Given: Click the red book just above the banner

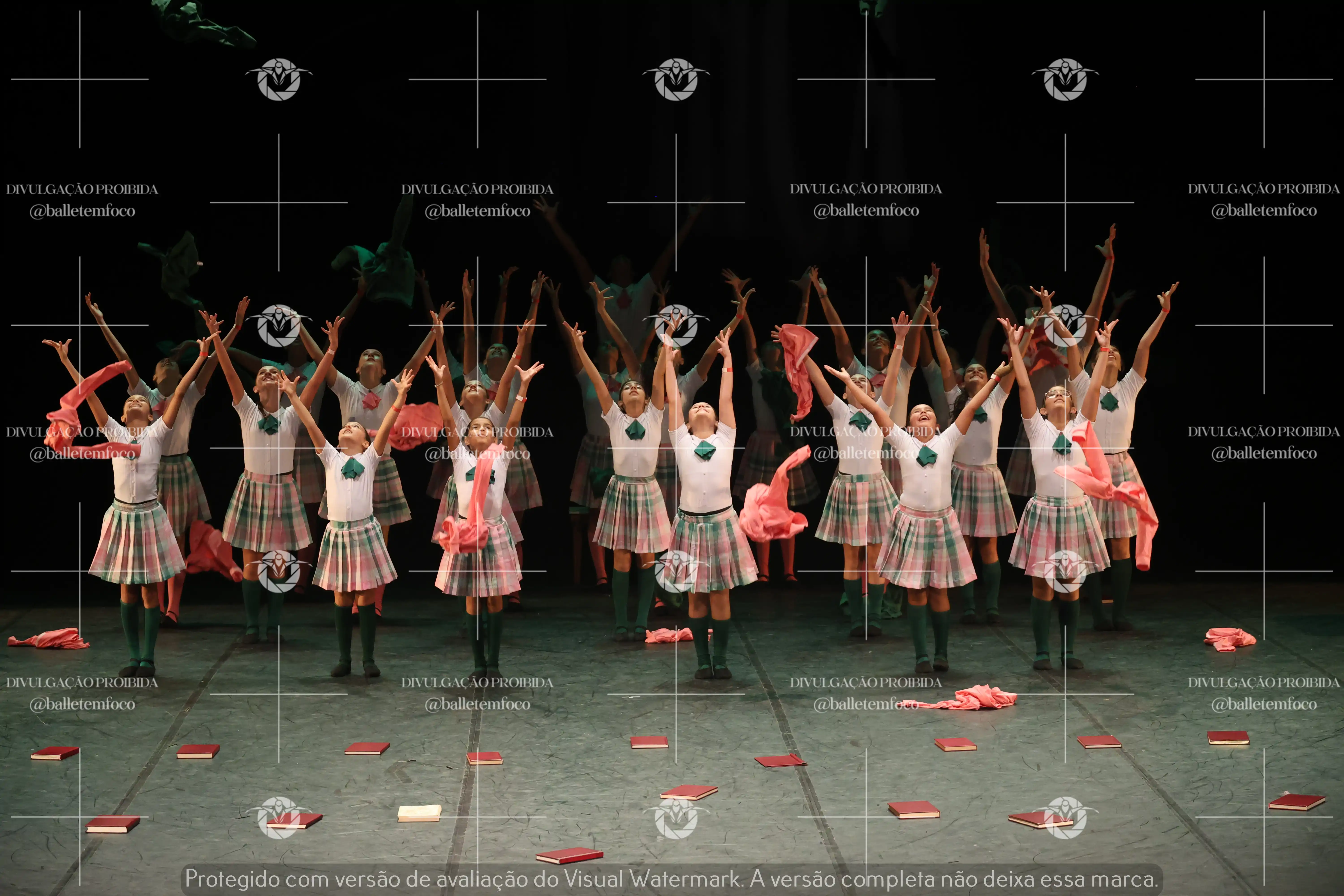Looking at the screenshot, I should coord(569,855).
